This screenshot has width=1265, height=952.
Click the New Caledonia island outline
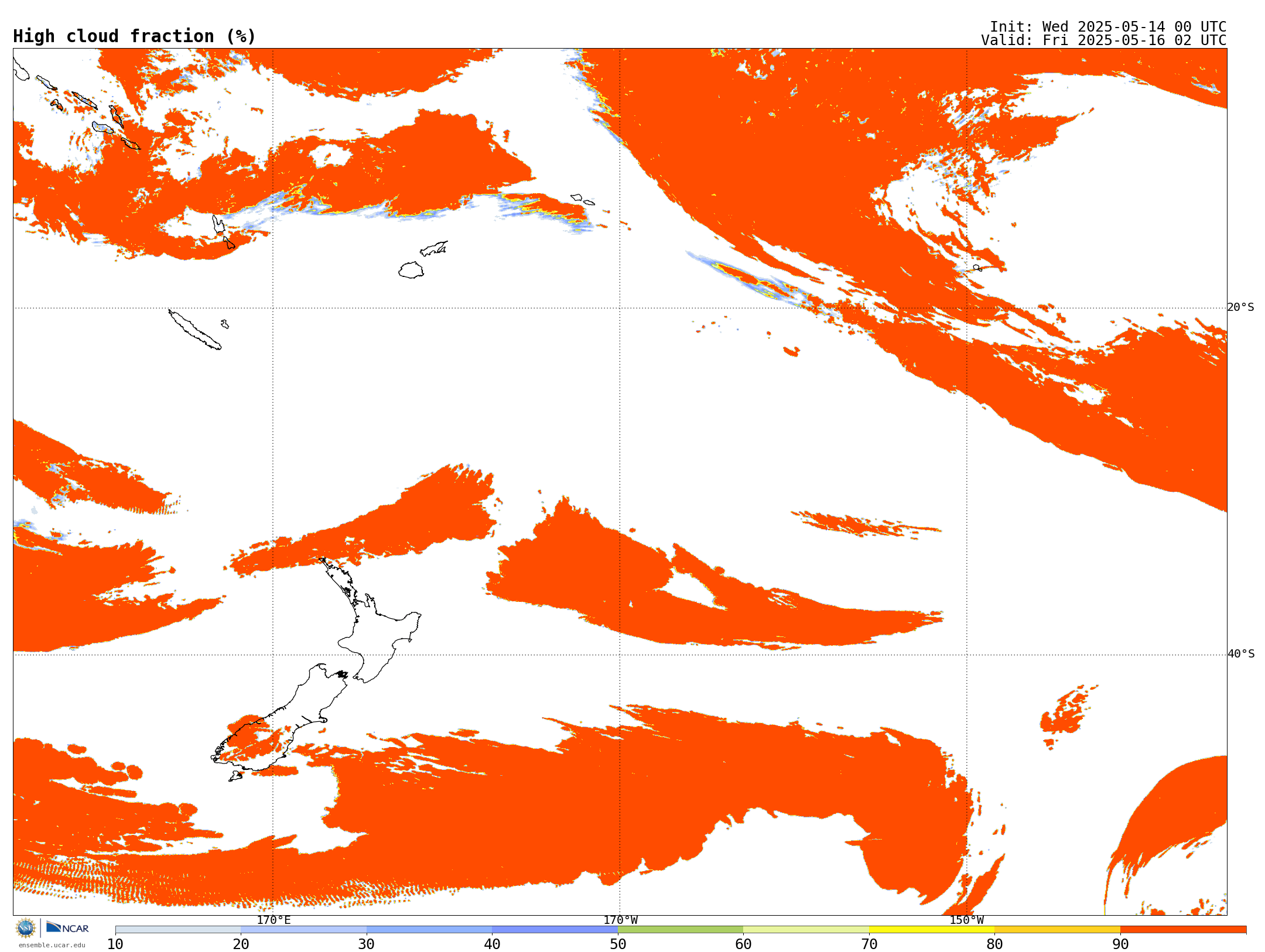pos(194,330)
